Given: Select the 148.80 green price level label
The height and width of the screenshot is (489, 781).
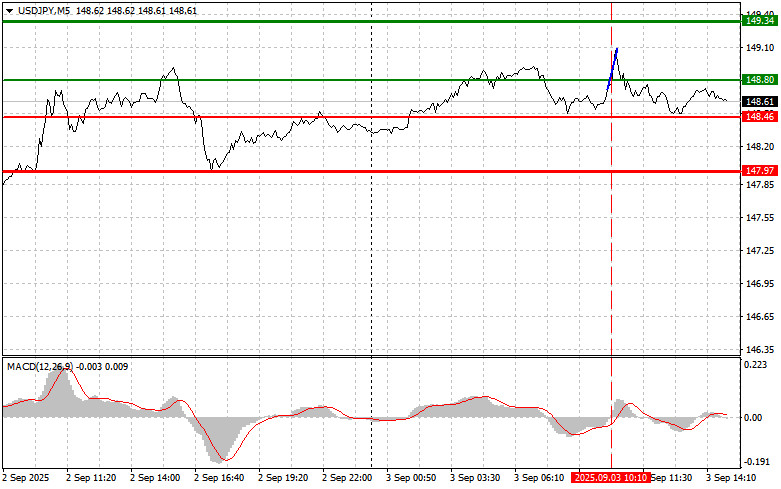Looking at the screenshot, I should pyautogui.click(x=760, y=80).
